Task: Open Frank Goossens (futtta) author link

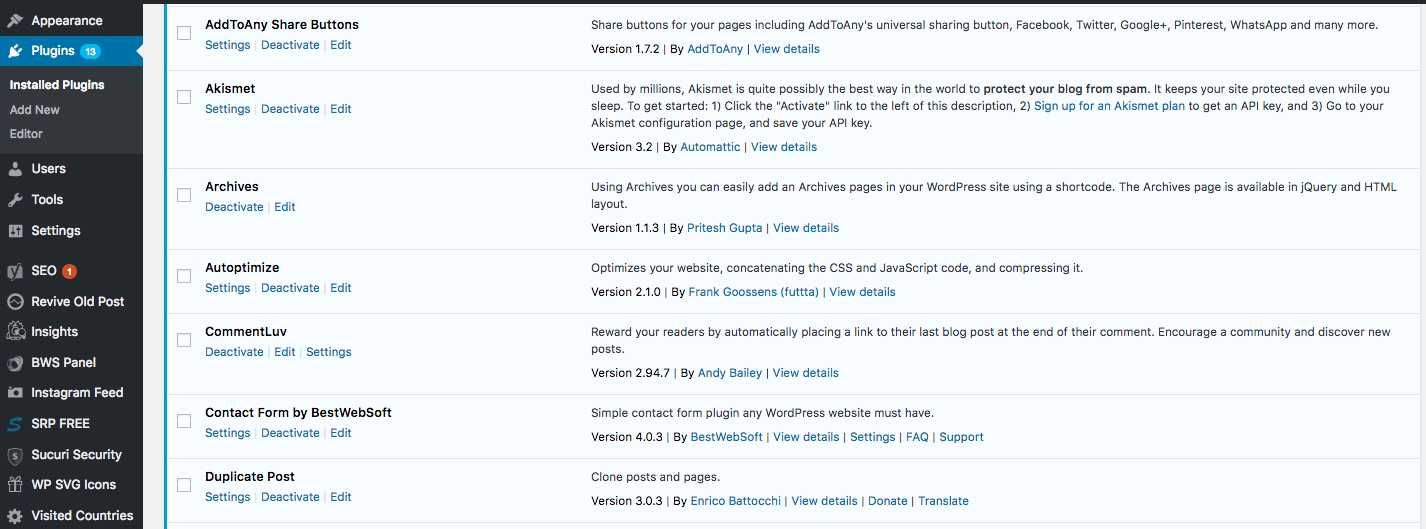Action: pos(754,292)
